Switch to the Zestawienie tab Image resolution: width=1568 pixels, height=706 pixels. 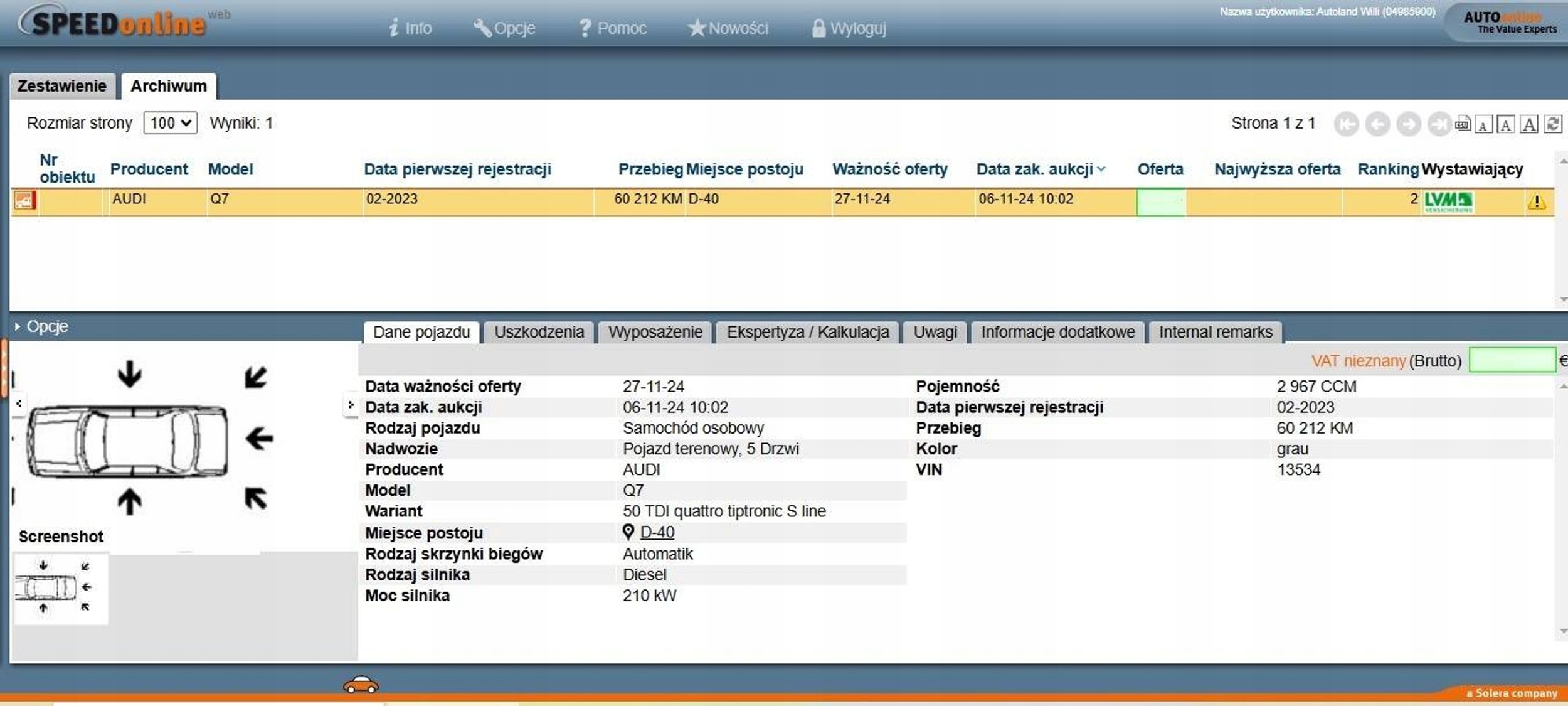(62, 86)
